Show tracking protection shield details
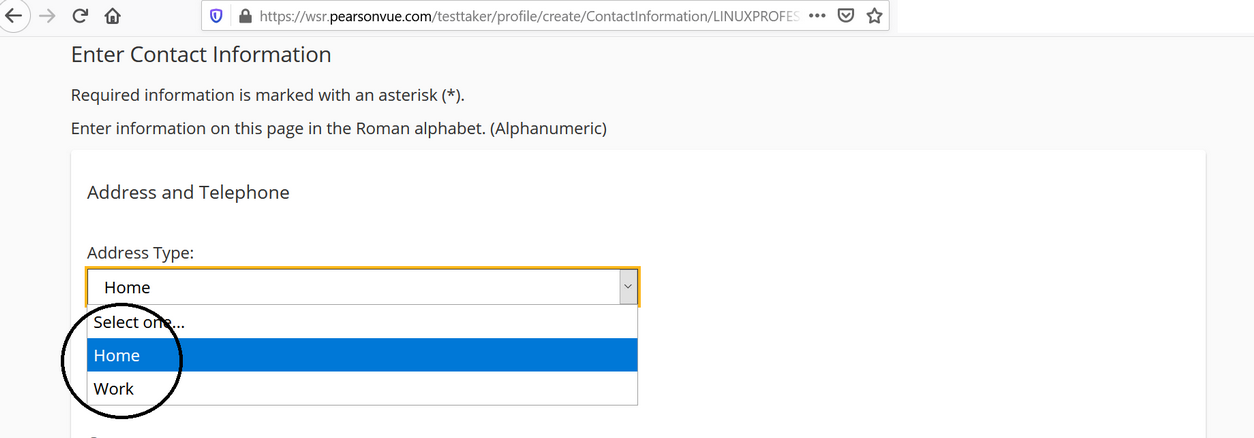The height and width of the screenshot is (438, 1254). tap(216, 16)
